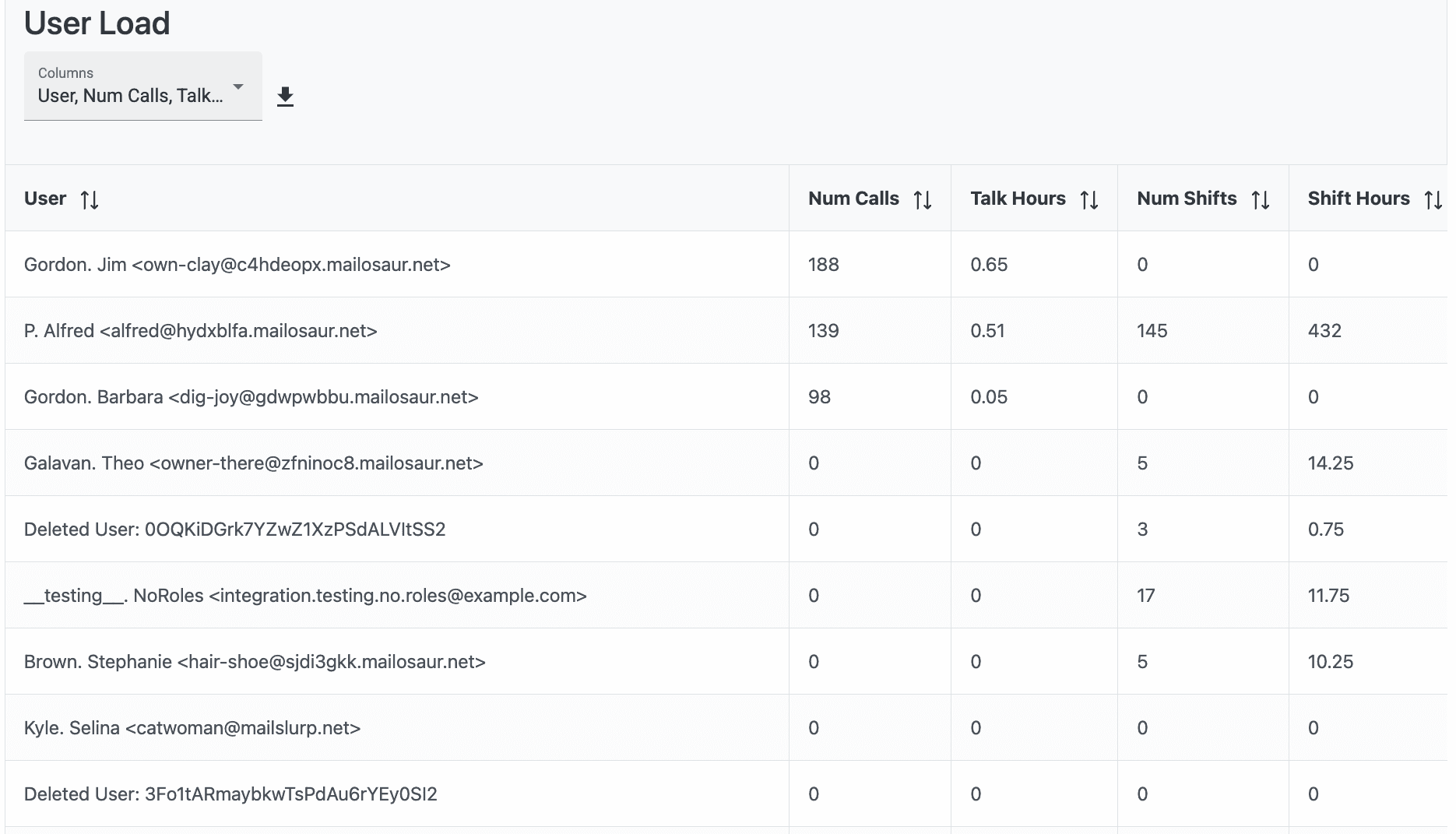Sort table by User column
1456x834 pixels.
pyautogui.click(x=90, y=199)
